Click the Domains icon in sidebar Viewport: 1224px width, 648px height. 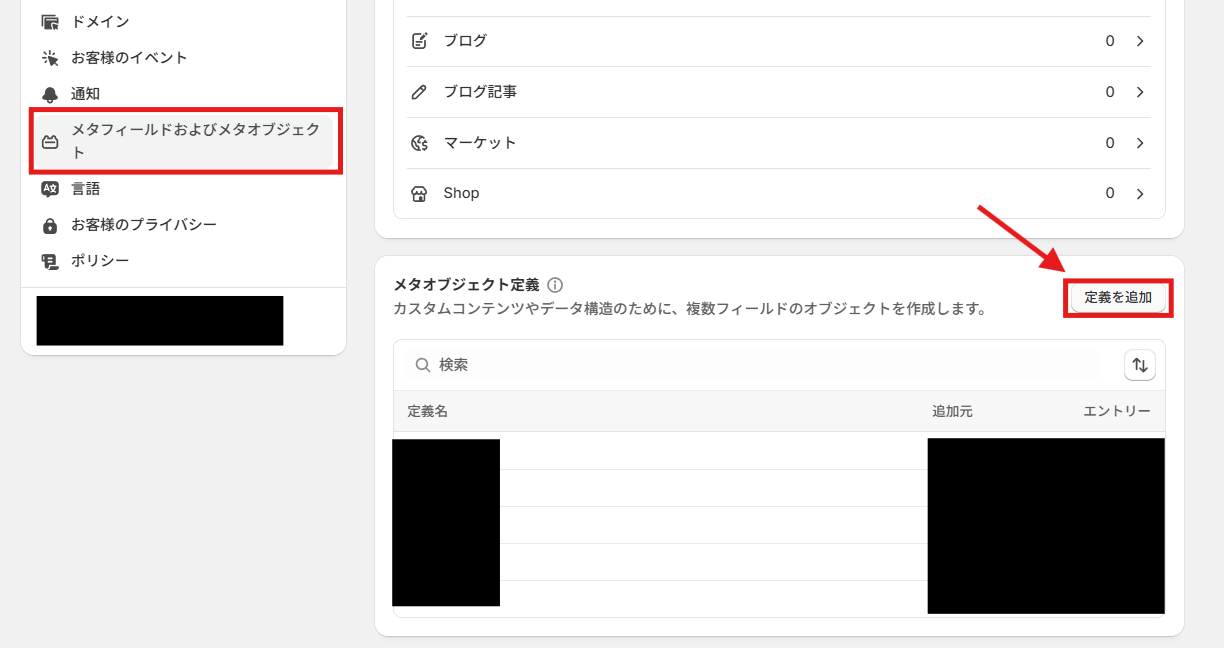pos(50,22)
